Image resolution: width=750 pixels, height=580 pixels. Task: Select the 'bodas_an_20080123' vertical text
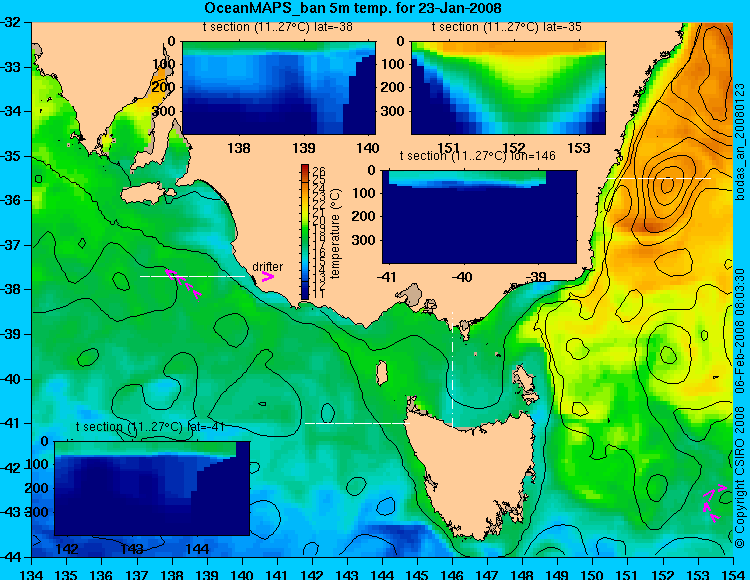pos(740,142)
